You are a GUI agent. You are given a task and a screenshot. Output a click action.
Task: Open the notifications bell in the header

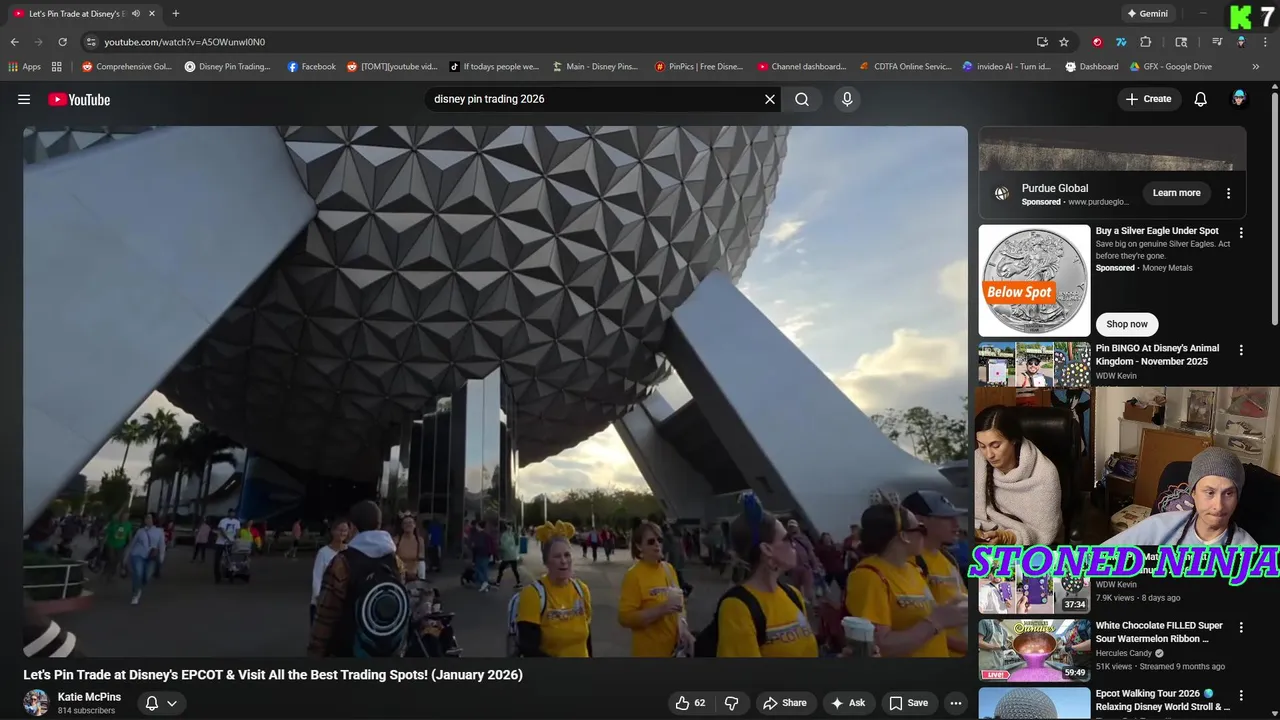tap(1201, 99)
